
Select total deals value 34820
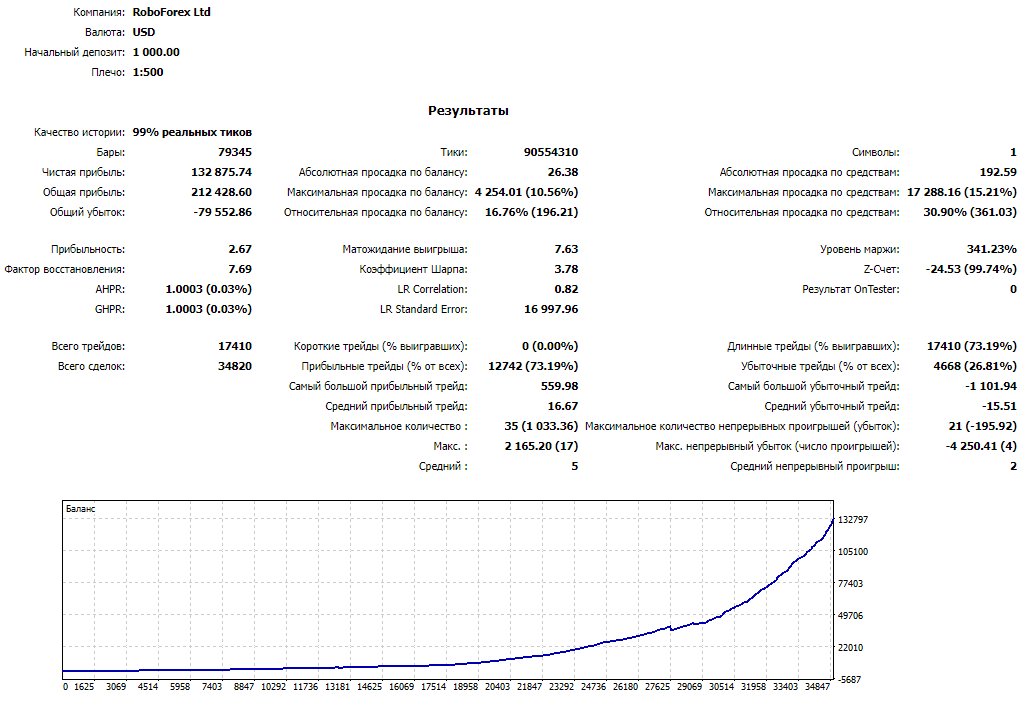click(x=235, y=366)
